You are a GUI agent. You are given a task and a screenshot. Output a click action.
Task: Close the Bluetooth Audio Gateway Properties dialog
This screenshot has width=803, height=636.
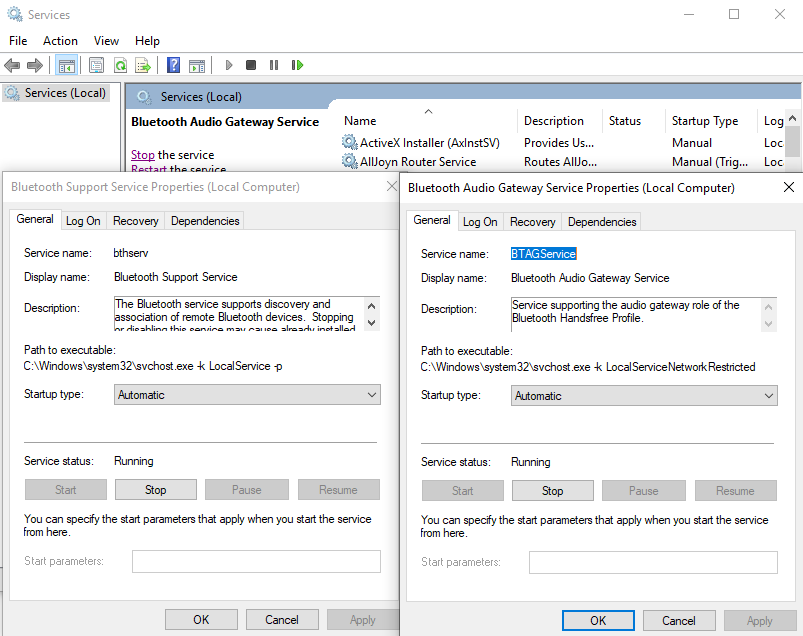[x=789, y=187]
